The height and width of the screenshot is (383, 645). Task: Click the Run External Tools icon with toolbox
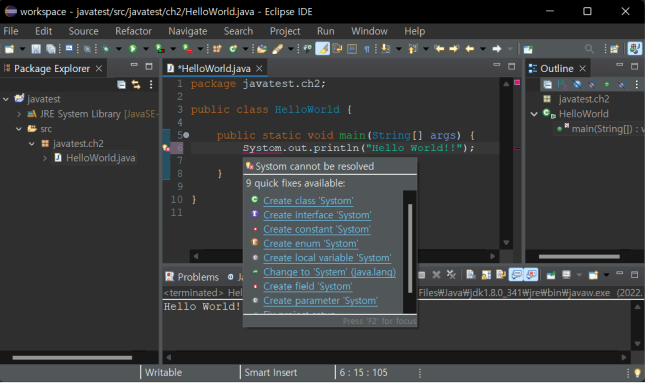tap(188, 49)
